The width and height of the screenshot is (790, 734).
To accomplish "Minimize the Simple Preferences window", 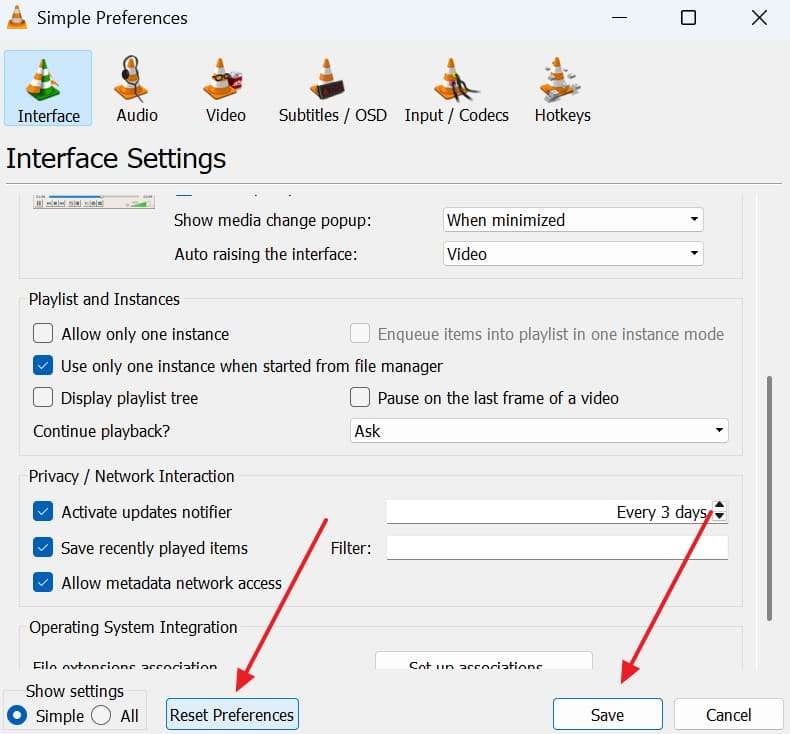I will pyautogui.click(x=619, y=18).
